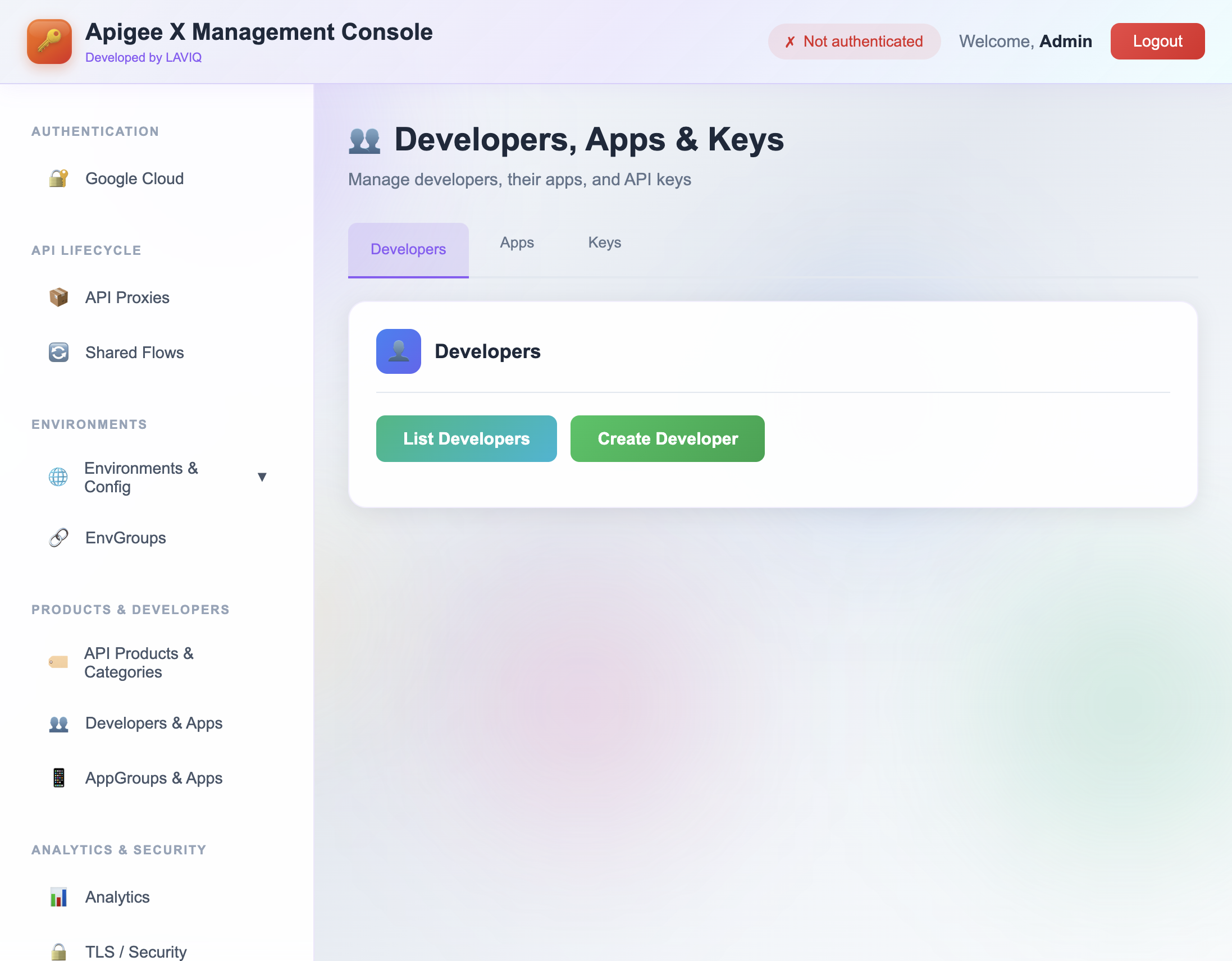Screen dimensions: 1232x961
Task: Open Google Cloud authentication via the lock icon
Action: click(58, 178)
